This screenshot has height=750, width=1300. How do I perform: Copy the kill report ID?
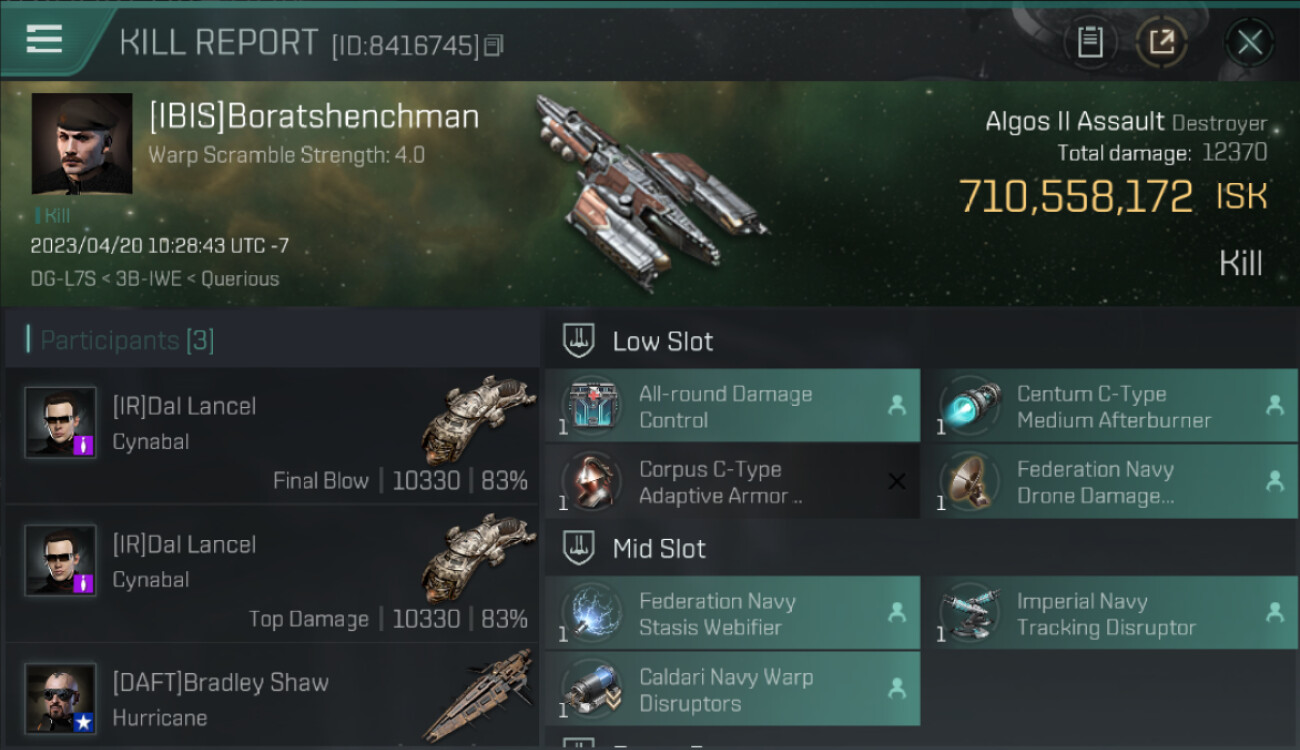pos(493,46)
